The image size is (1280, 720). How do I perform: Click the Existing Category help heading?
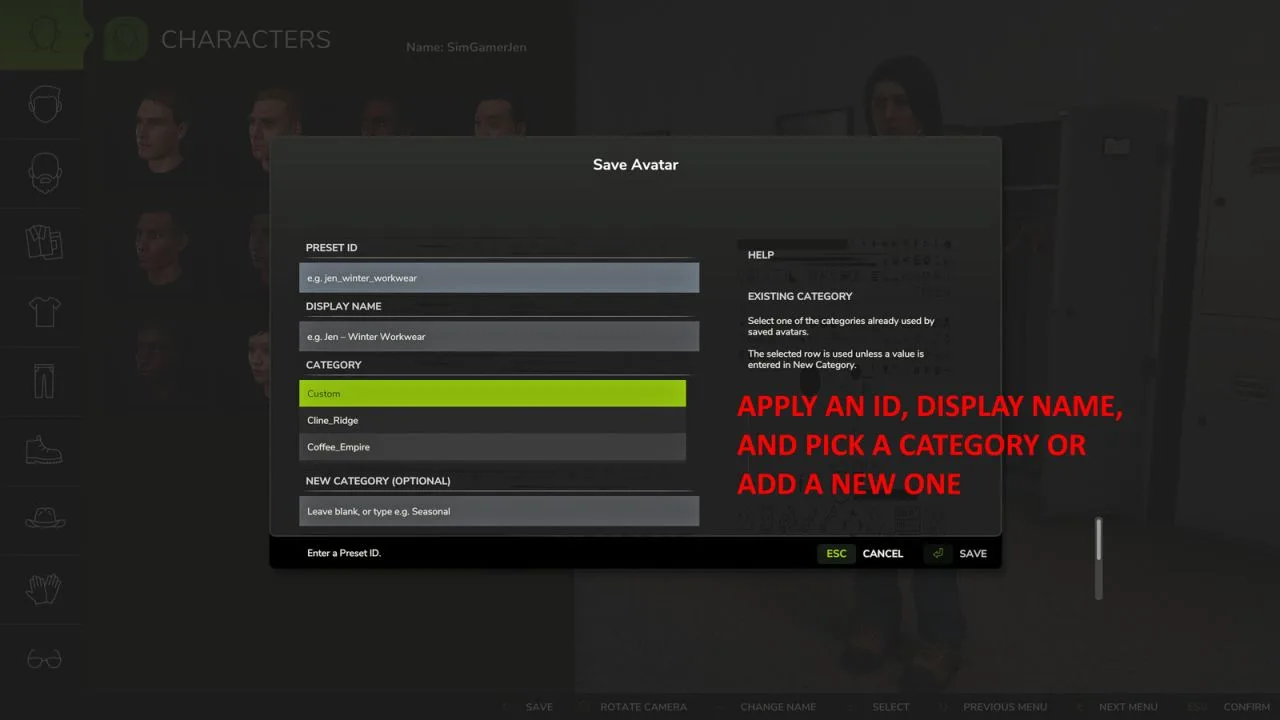point(800,296)
